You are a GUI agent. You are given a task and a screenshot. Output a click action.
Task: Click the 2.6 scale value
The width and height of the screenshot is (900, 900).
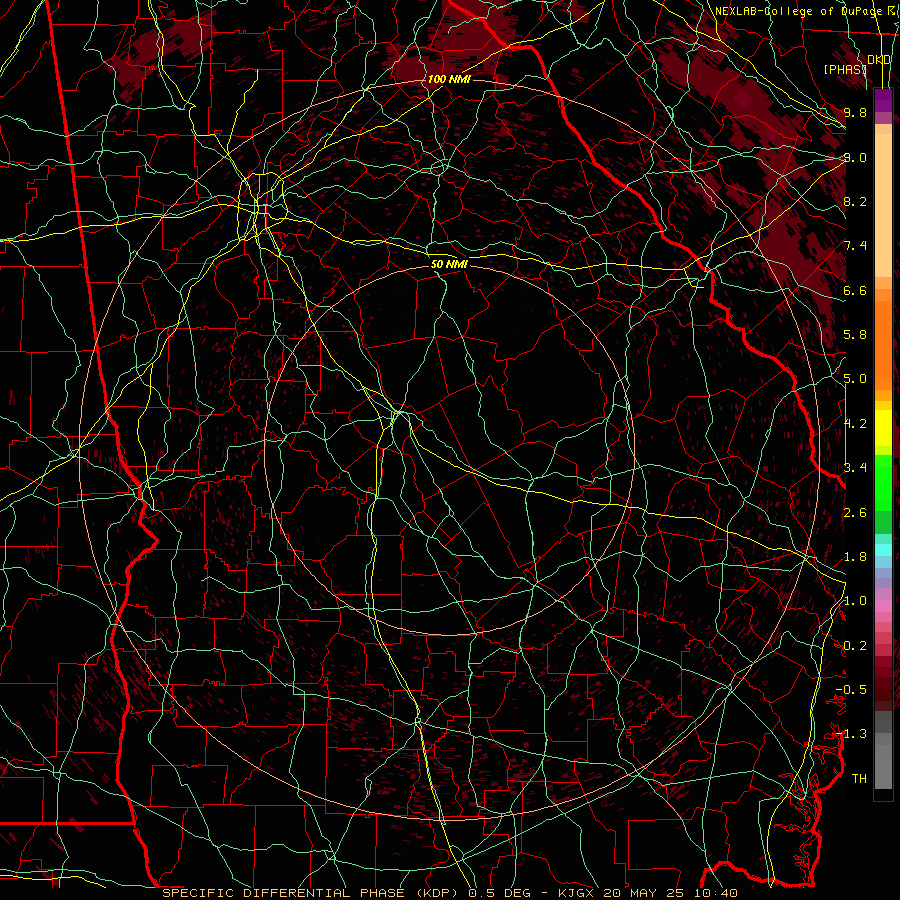pos(855,513)
